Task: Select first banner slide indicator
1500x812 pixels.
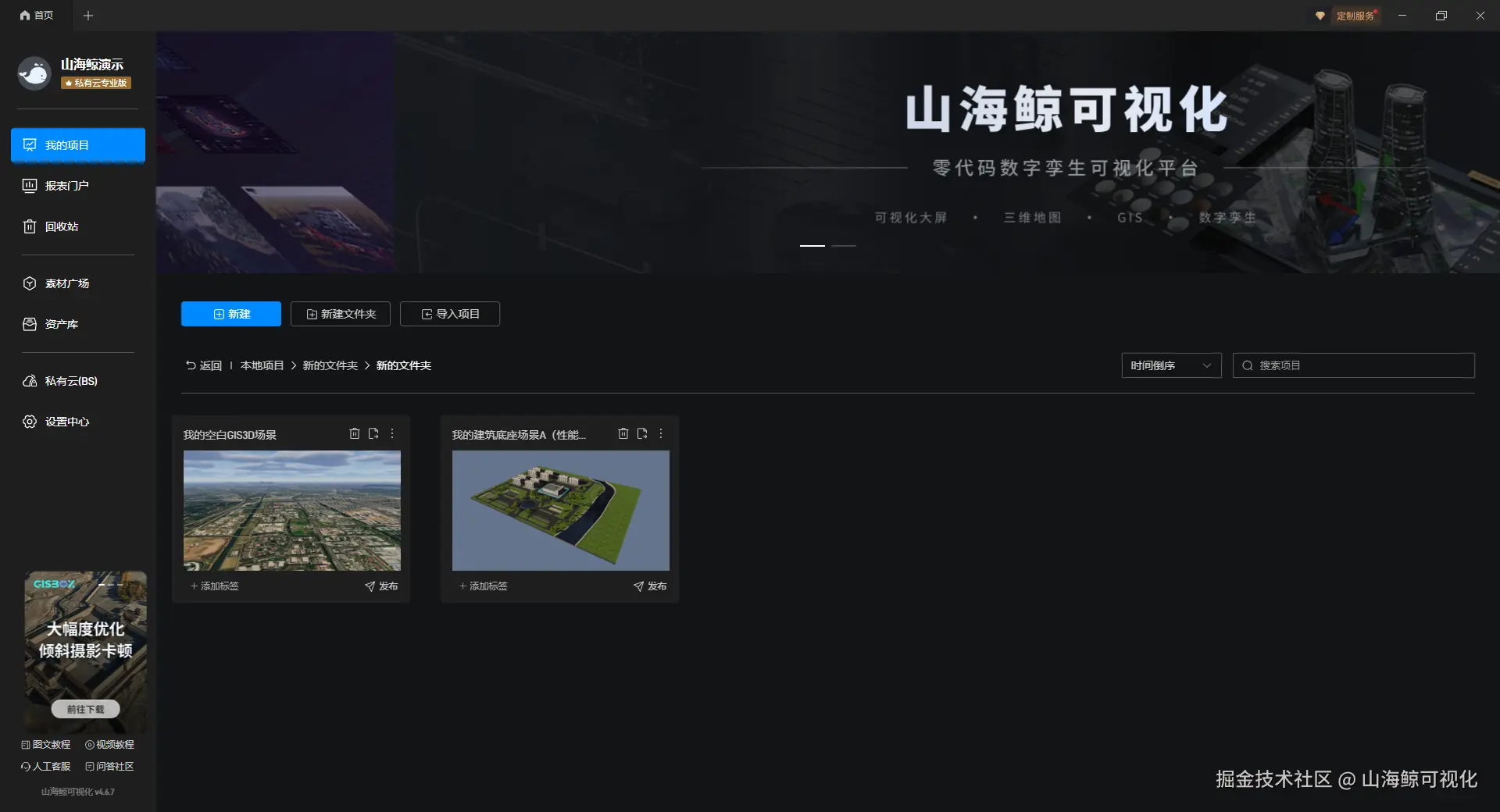Action: coord(812,245)
